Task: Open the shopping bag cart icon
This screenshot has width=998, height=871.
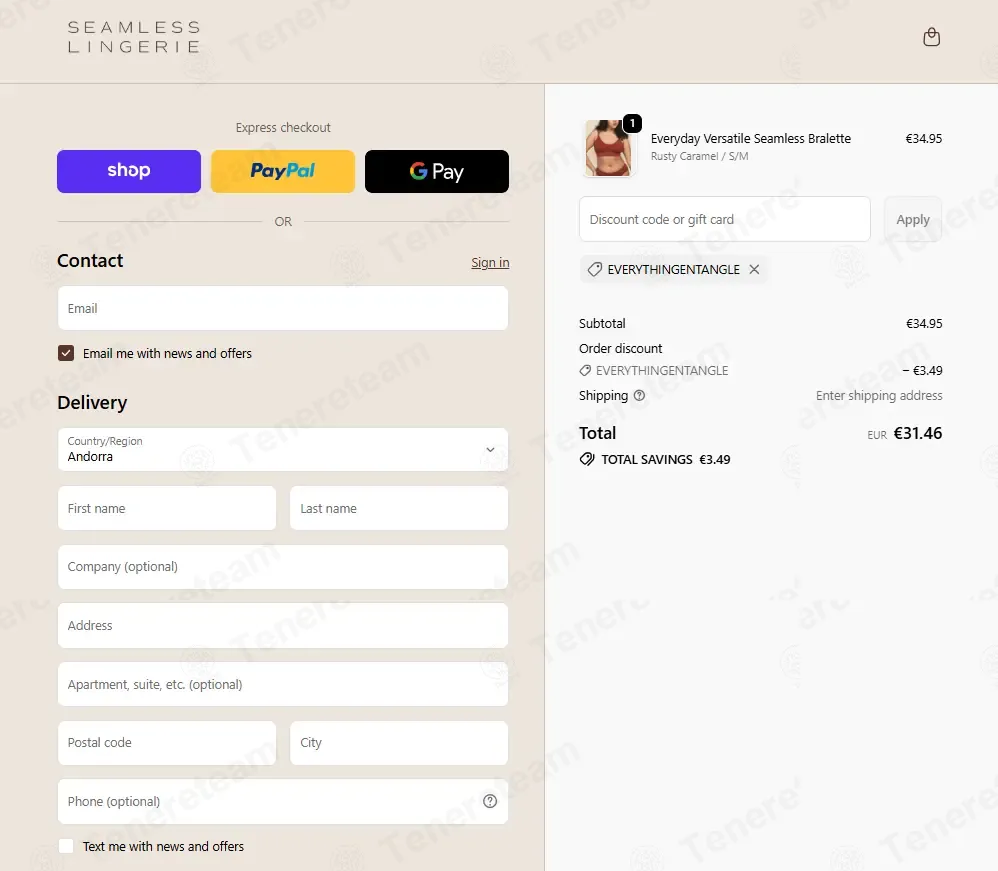Action: pyautogui.click(x=931, y=37)
